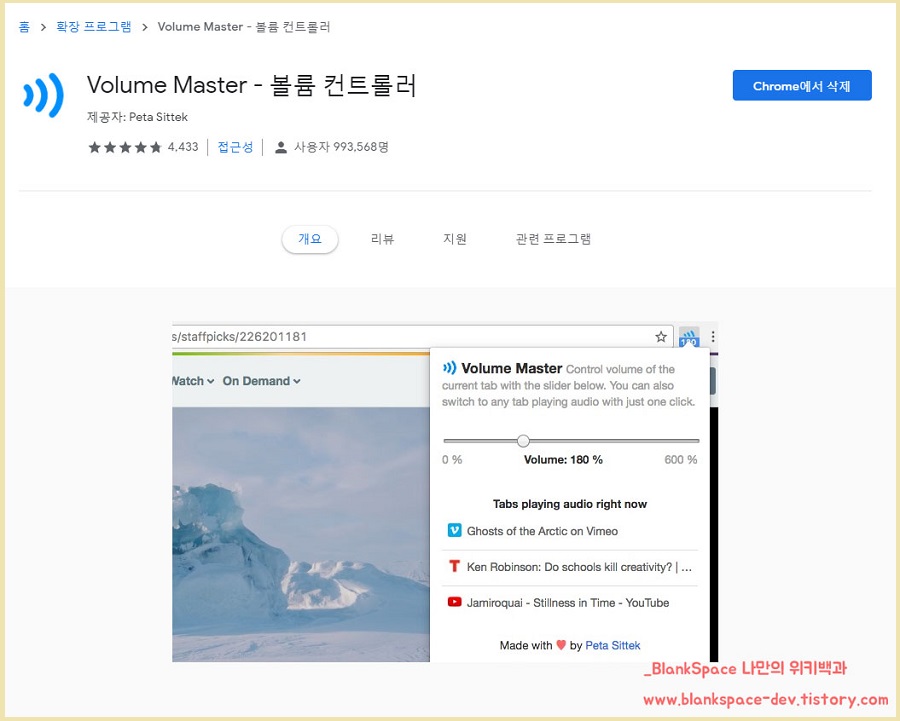Click the YouTube favicon in tabs list
The height and width of the screenshot is (721, 900).
[x=454, y=602]
